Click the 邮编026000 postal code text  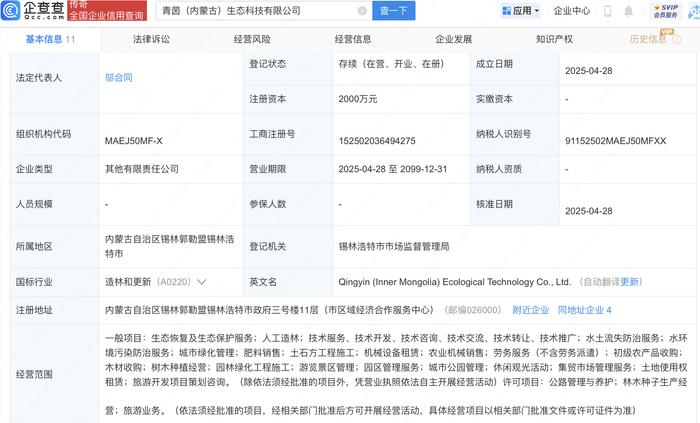473,310
